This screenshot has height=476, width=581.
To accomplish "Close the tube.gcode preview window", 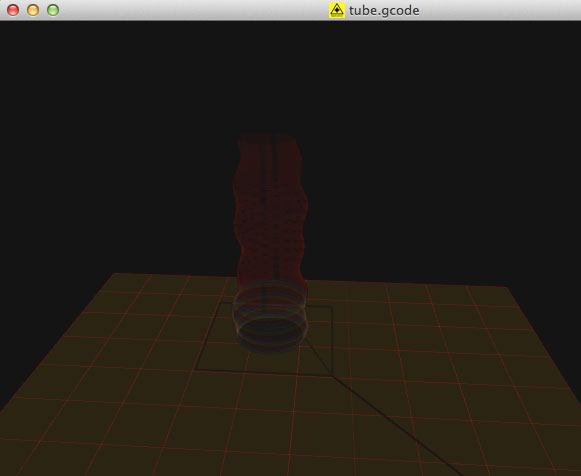I will coord(13,10).
